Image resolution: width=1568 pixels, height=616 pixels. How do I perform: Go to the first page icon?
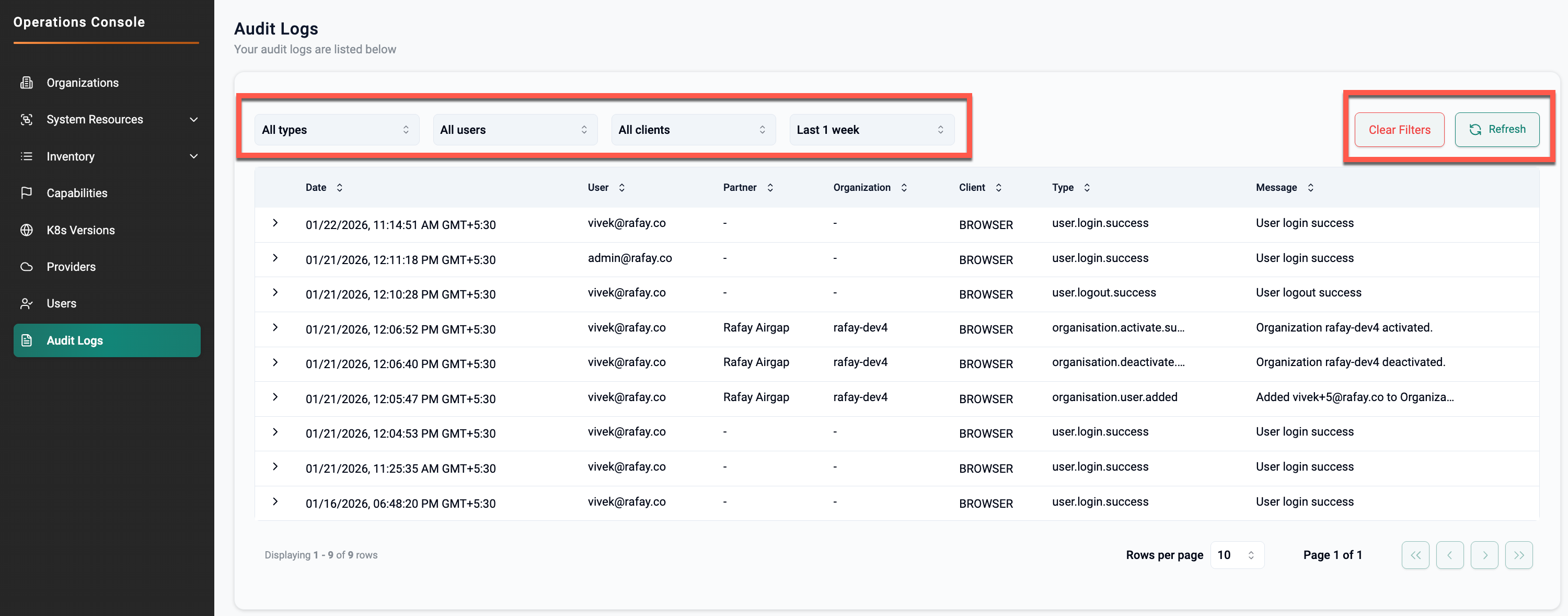(x=1415, y=555)
